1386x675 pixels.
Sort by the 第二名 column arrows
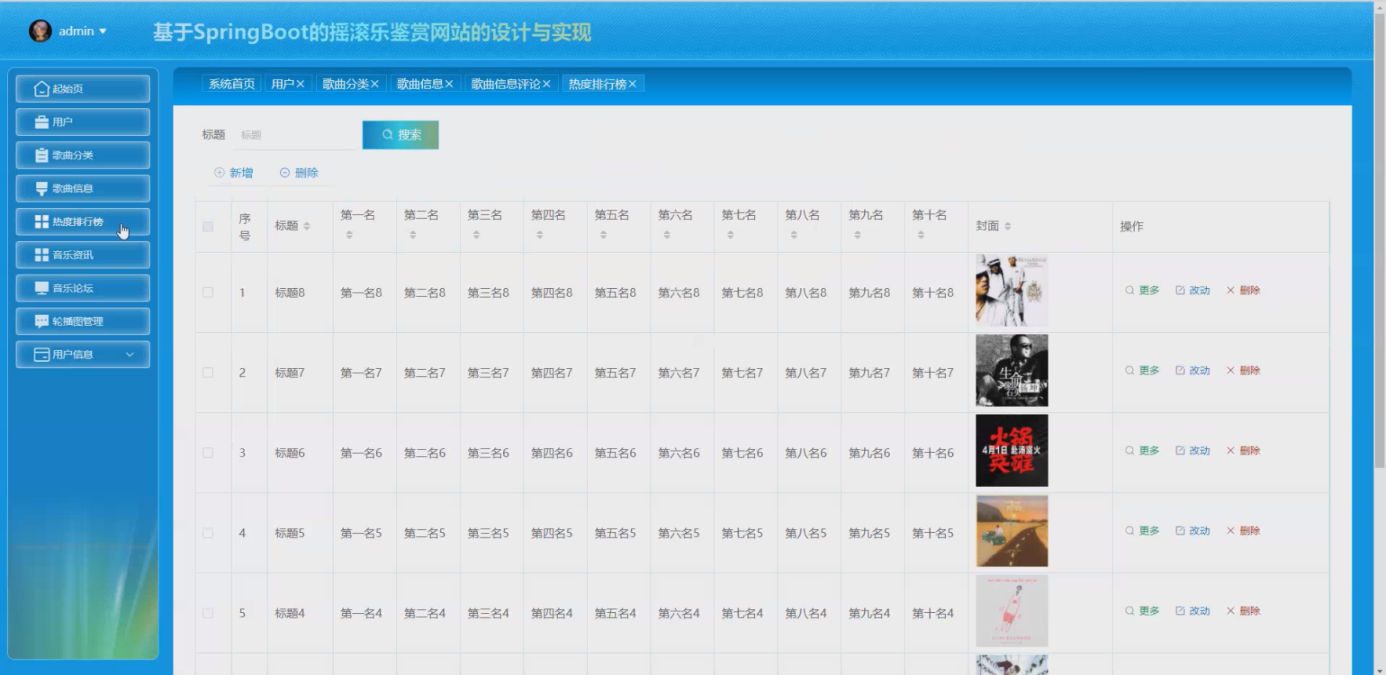point(413,235)
